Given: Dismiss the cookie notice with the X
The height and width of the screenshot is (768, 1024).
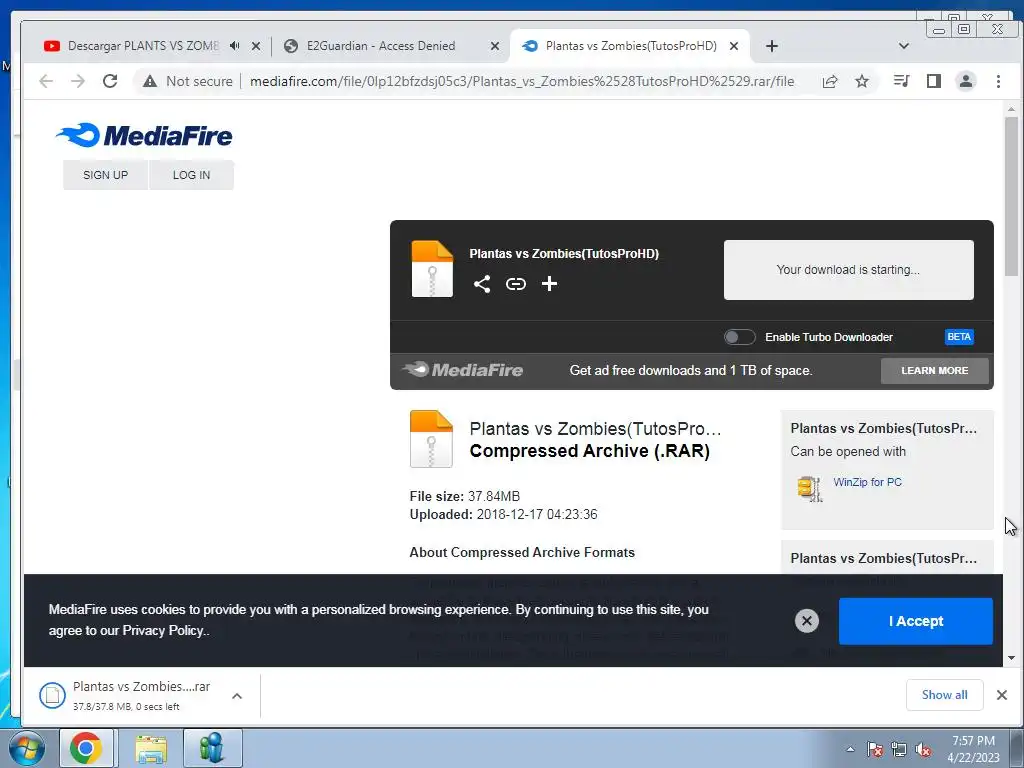Looking at the screenshot, I should click(x=807, y=620).
